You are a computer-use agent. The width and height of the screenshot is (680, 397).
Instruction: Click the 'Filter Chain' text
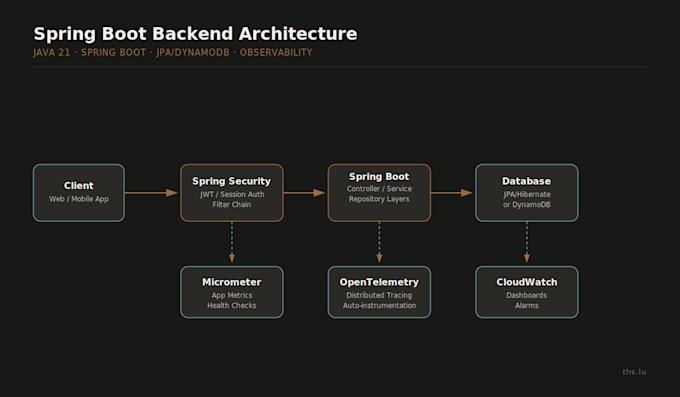232,204
